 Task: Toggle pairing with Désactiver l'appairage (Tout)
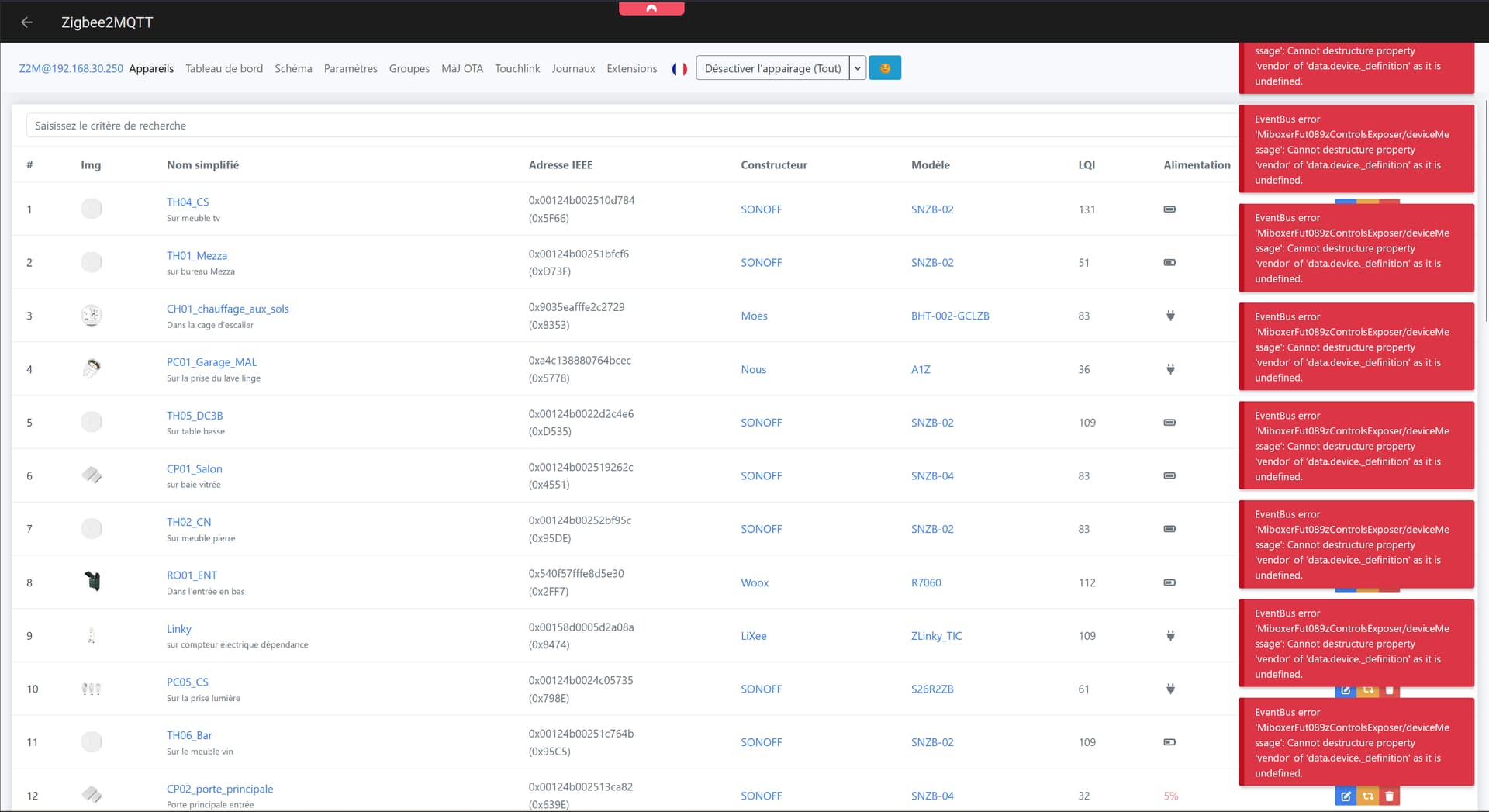(772, 68)
